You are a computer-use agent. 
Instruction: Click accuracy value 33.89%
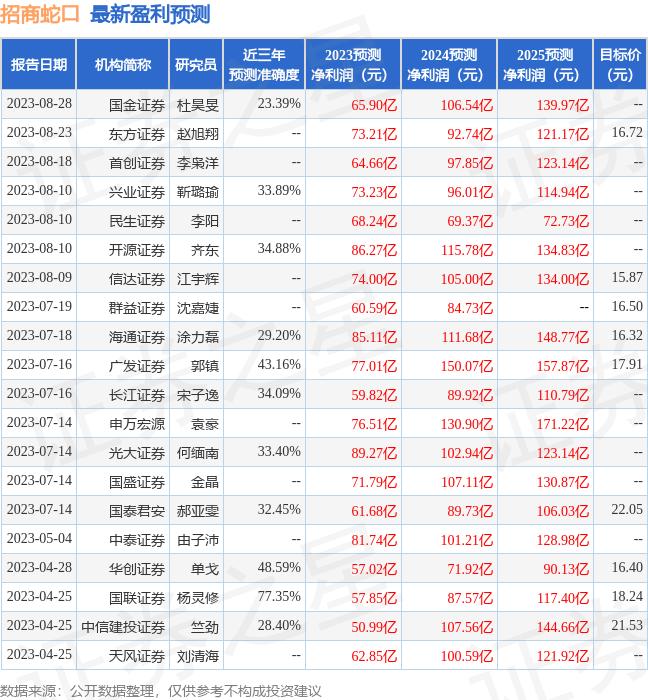click(279, 191)
